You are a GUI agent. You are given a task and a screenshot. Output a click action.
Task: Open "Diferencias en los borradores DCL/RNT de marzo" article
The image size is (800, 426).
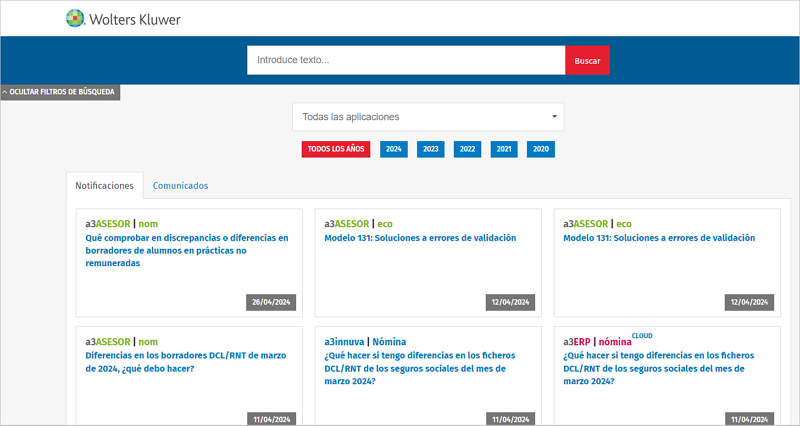click(x=186, y=362)
